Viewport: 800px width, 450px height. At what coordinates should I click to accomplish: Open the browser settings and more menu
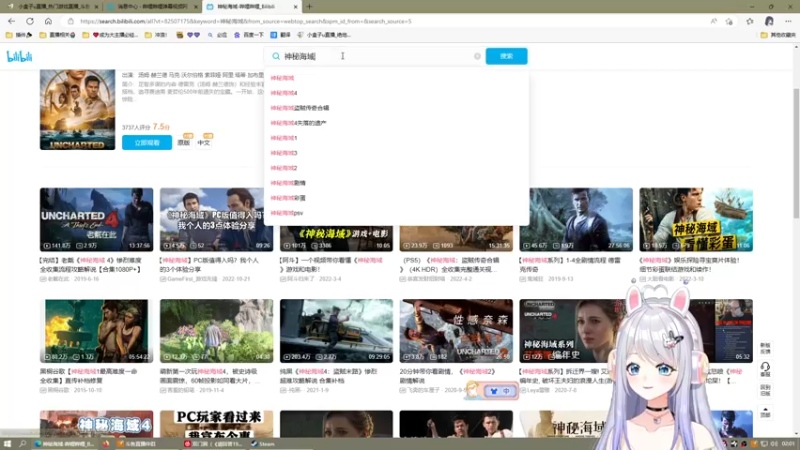[788, 21]
